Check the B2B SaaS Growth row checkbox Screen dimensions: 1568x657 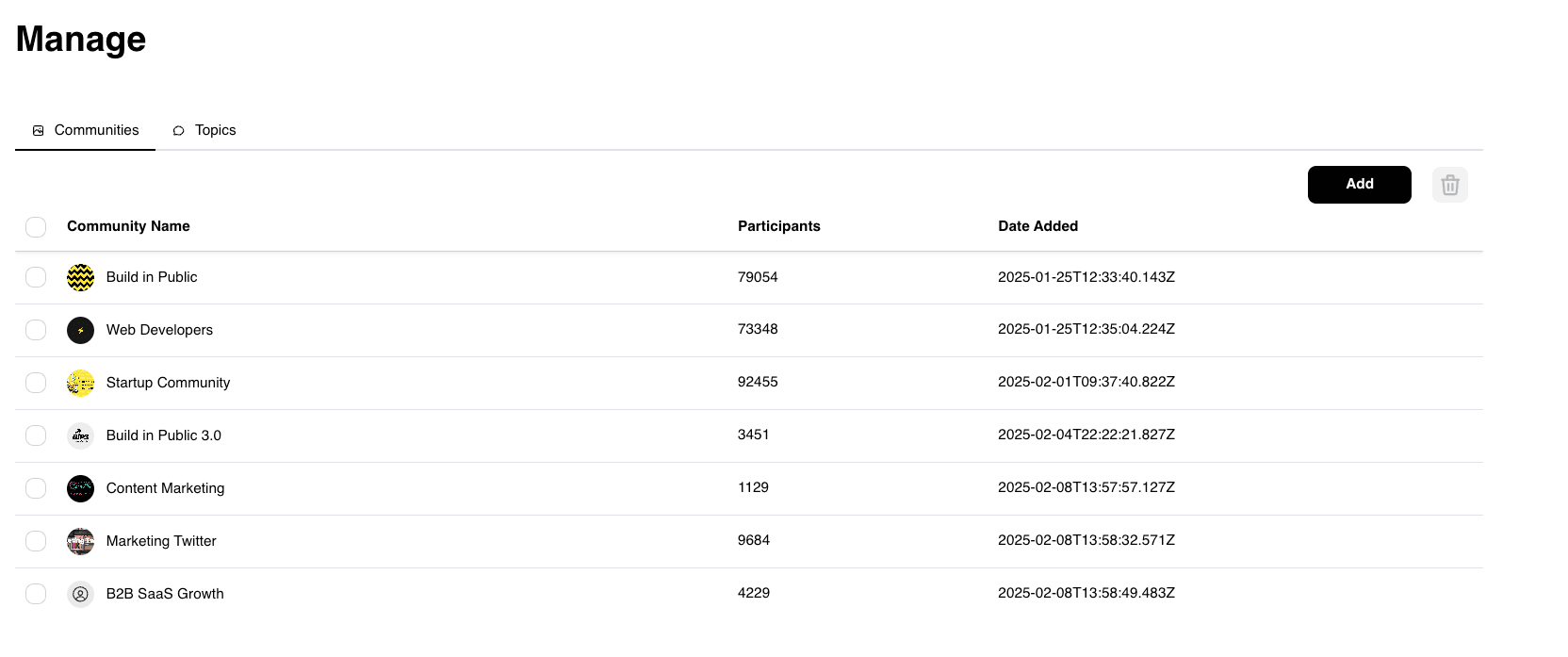pos(36,594)
